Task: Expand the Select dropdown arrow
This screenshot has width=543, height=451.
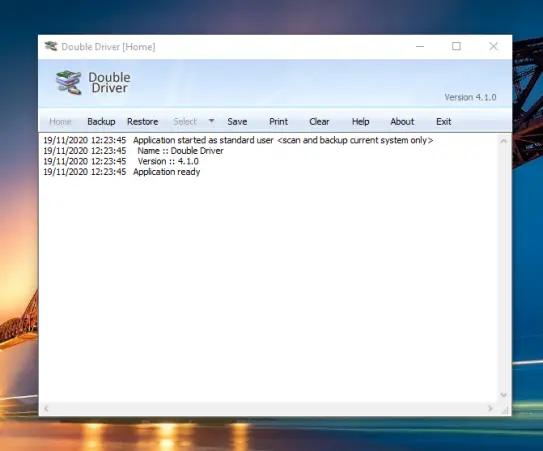Action: pyautogui.click(x=212, y=121)
